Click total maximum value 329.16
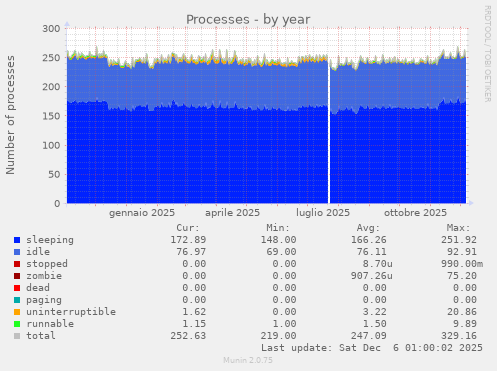 [x=459, y=336]
